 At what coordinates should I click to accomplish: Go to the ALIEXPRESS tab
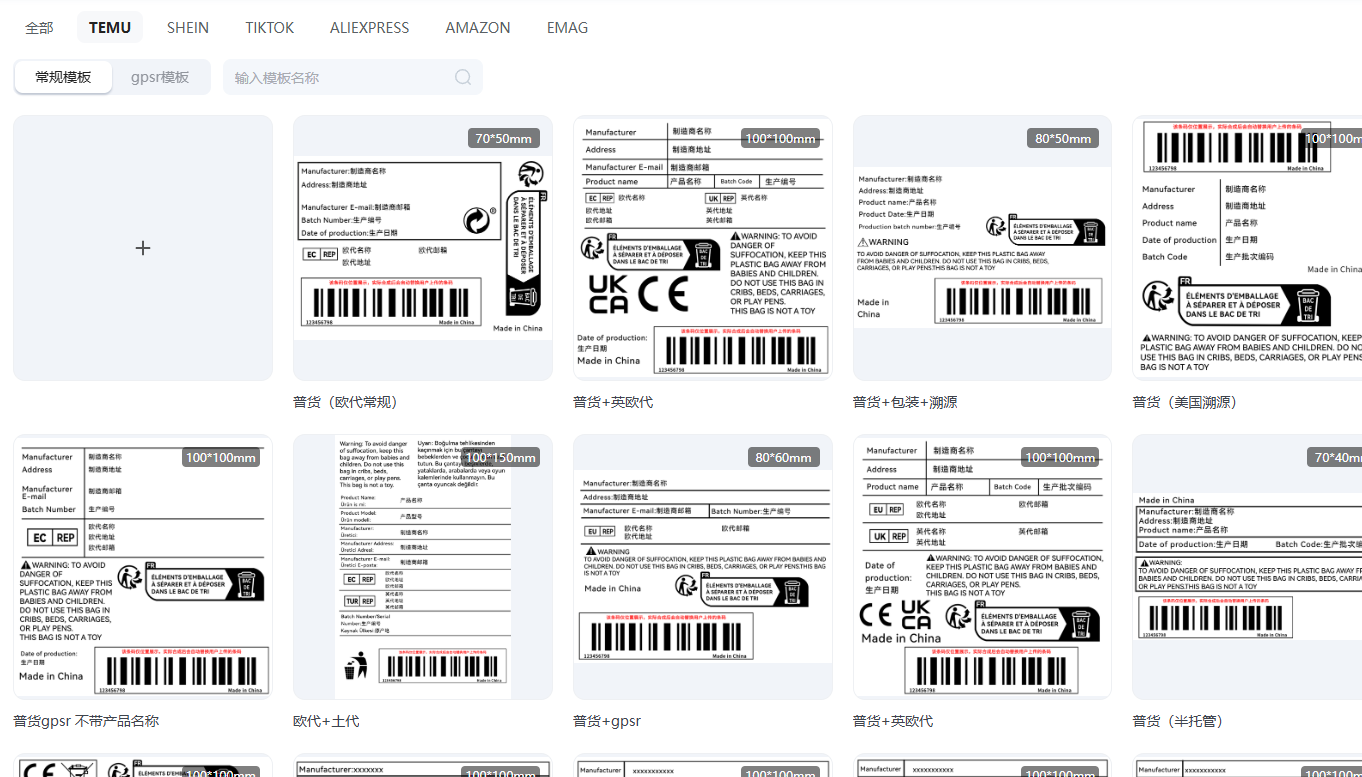(x=370, y=28)
